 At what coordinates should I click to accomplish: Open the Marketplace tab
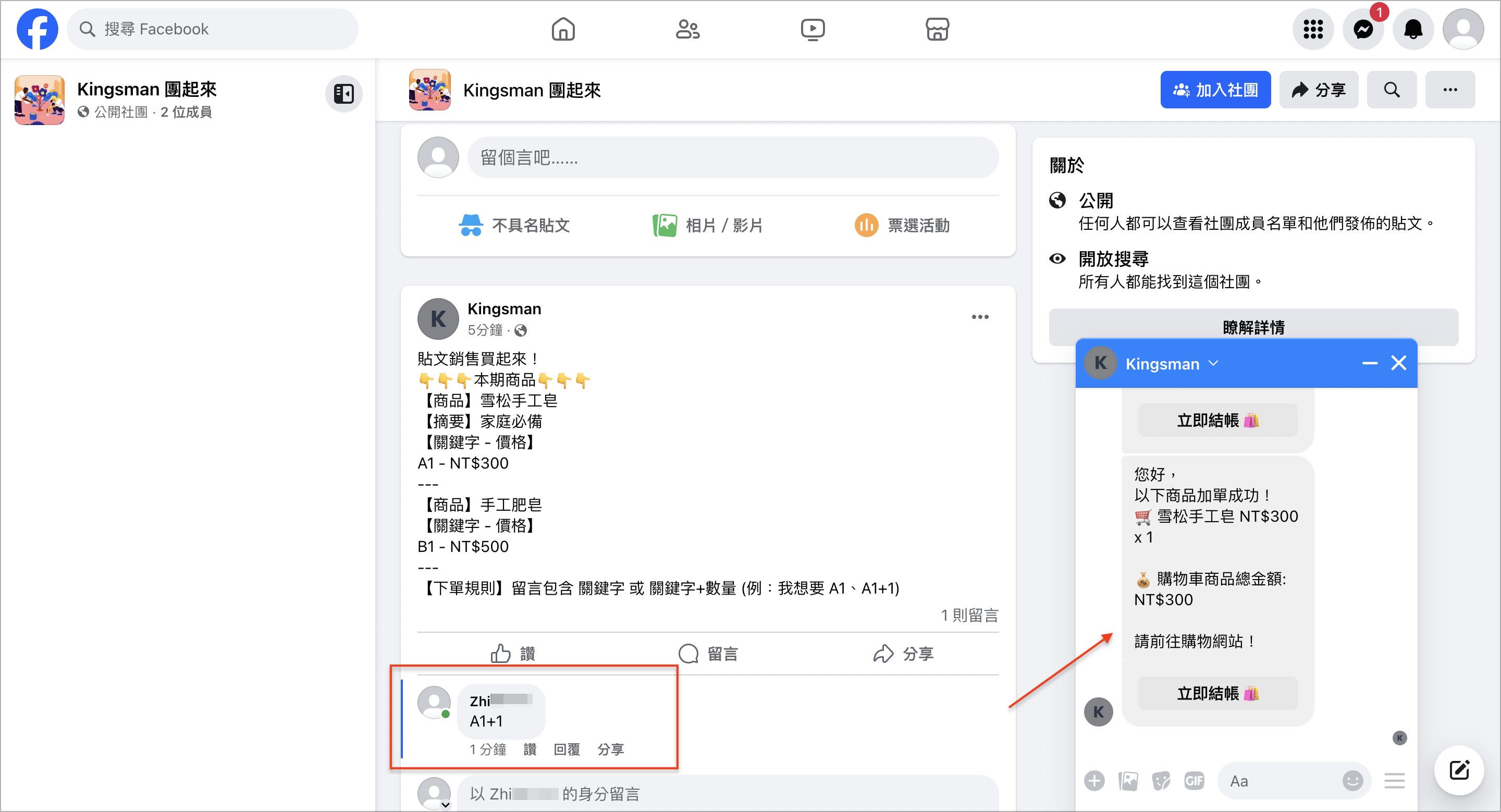(937, 29)
